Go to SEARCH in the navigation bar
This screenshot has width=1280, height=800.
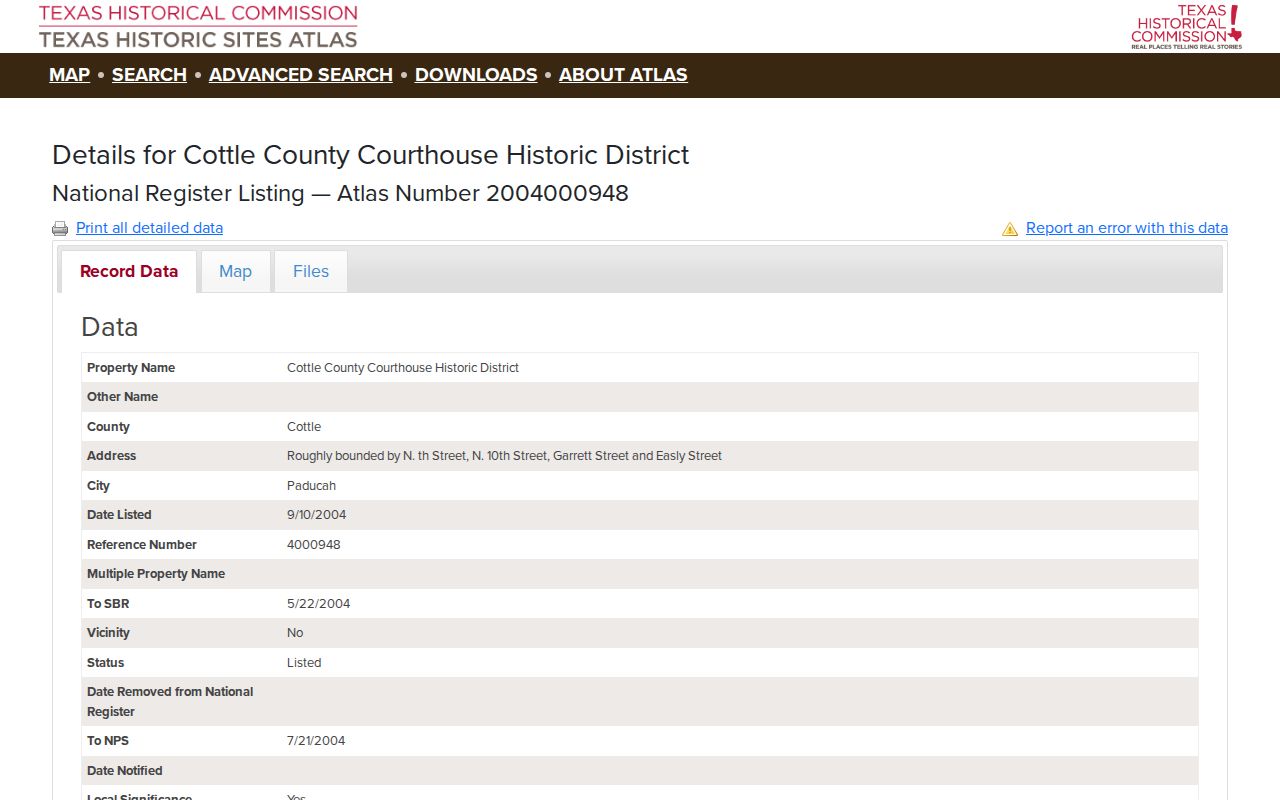[149, 75]
